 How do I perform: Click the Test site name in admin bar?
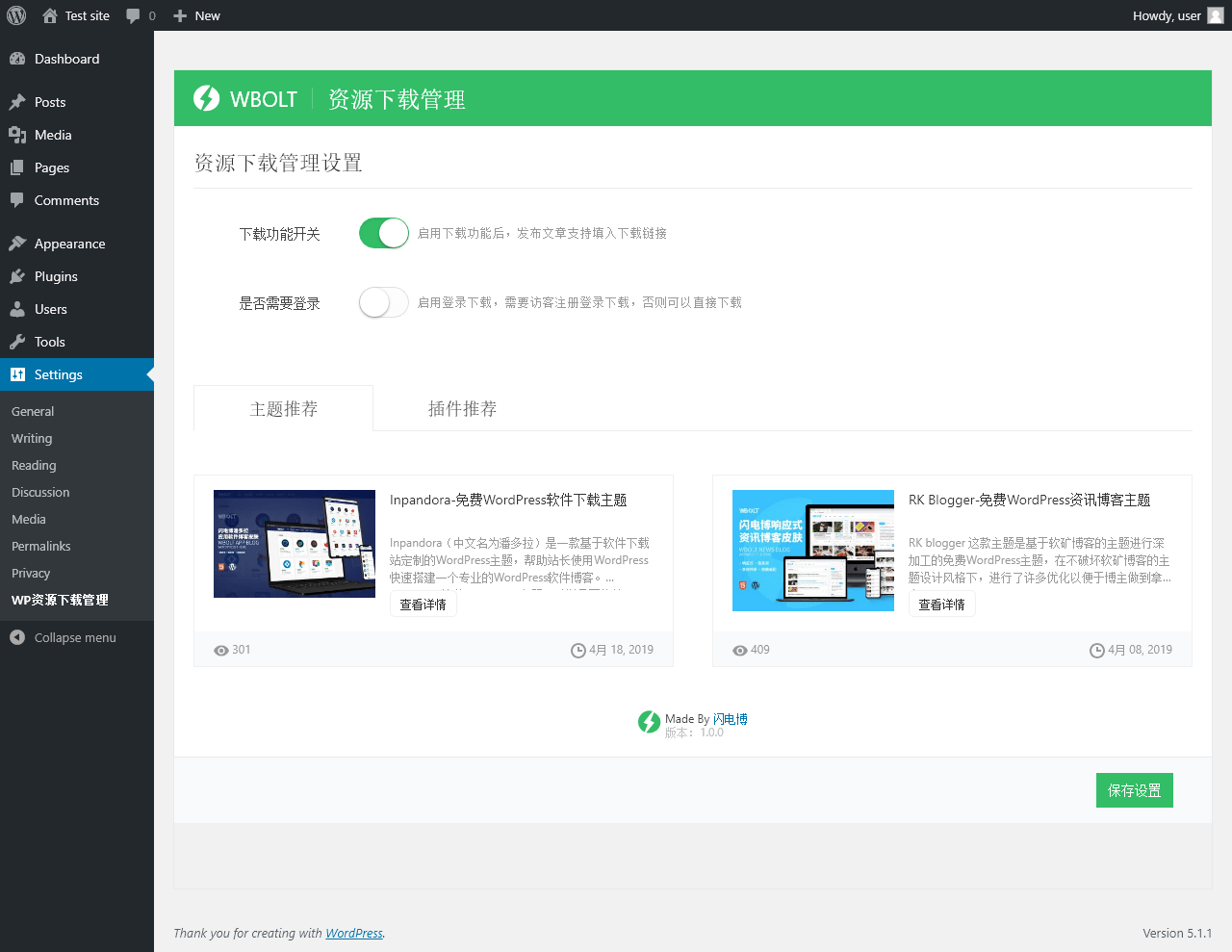(x=88, y=15)
